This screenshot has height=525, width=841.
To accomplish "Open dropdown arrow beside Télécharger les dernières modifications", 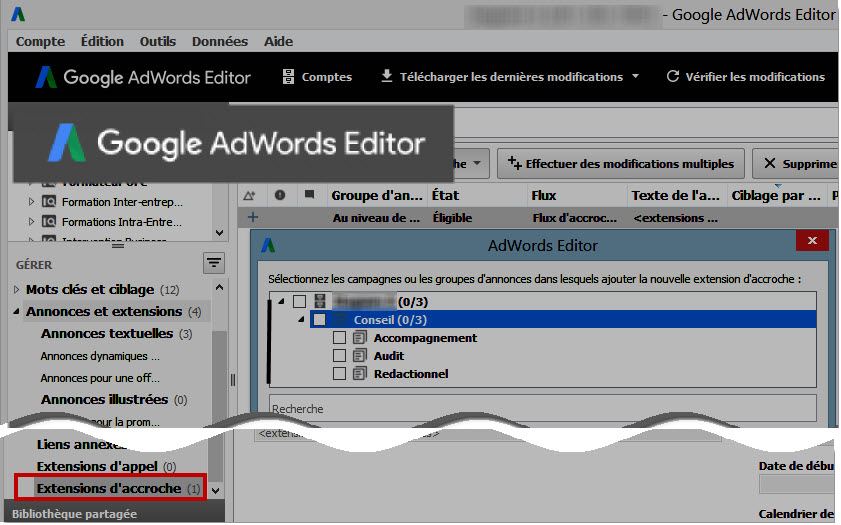I will click(636, 76).
